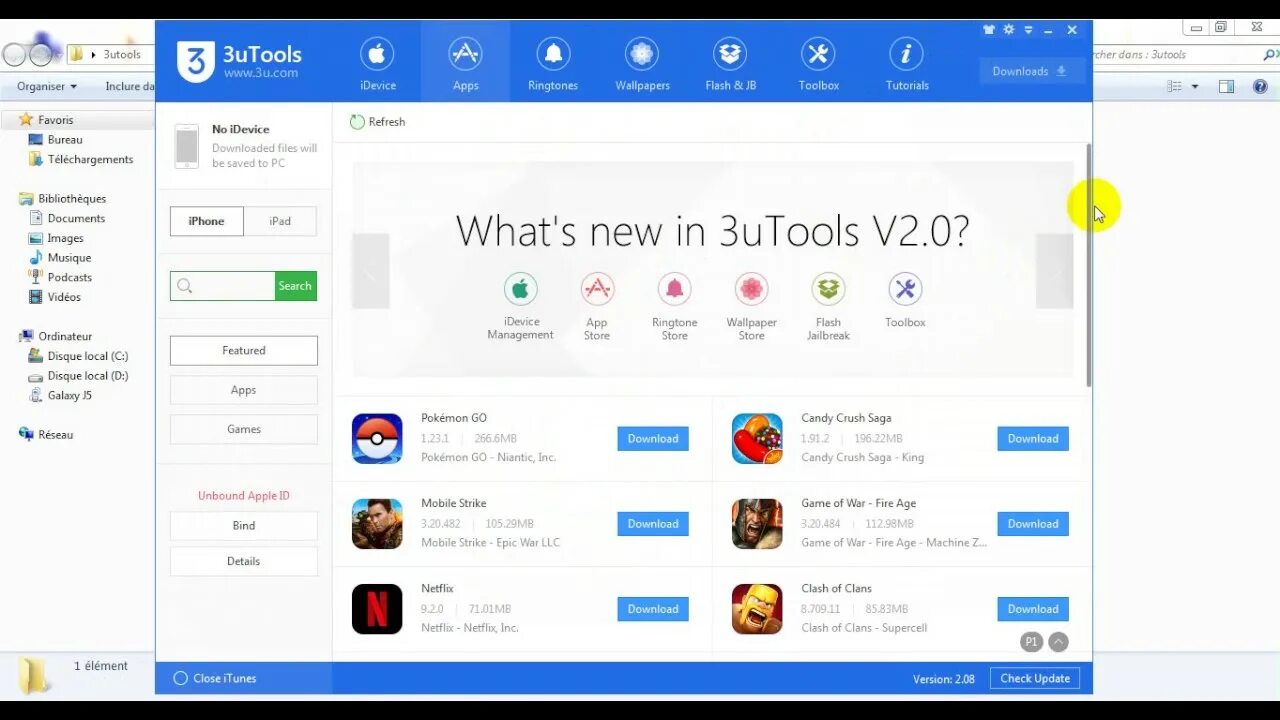Image resolution: width=1280 pixels, height=720 pixels.
Task: Download Clash of Clans
Action: pos(1033,609)
